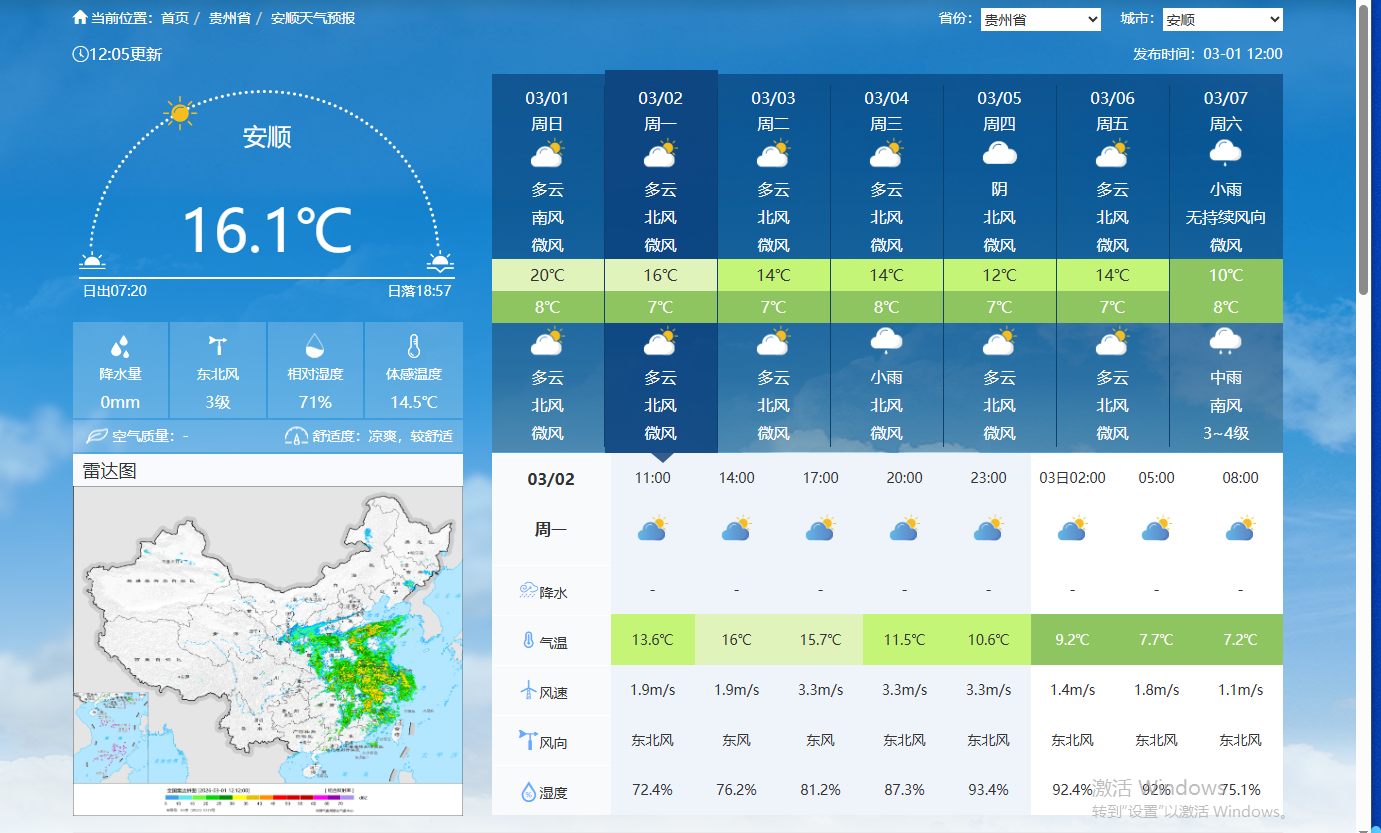Click the home icon in breadcrumb
This screenshot has width=1381, height=833.
(x=80, y=18)
